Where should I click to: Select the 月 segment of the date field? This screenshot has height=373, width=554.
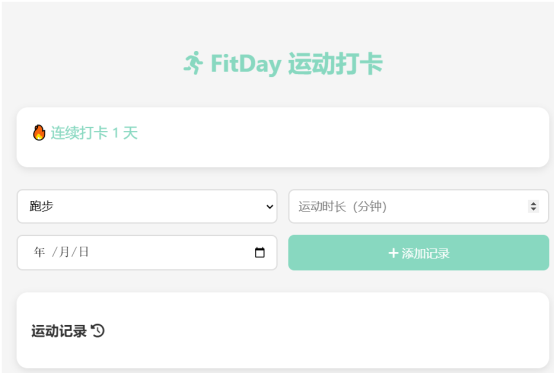[64, 252]
